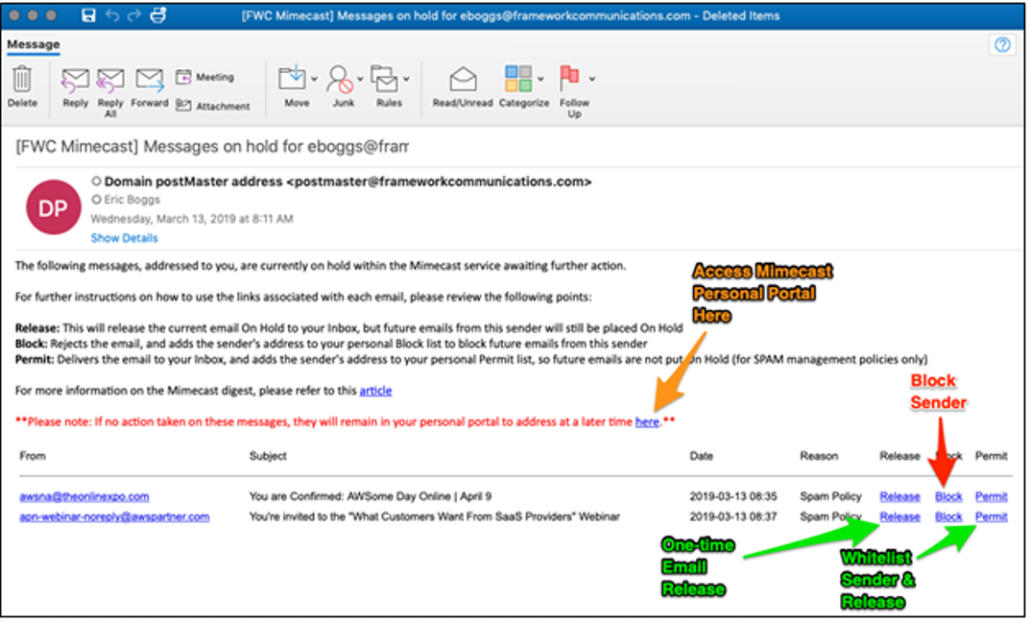The height and width of the screenshot is (622, 1030).
Task: Open the Follow Up dropdown arrow
Action: pos(592,79)
